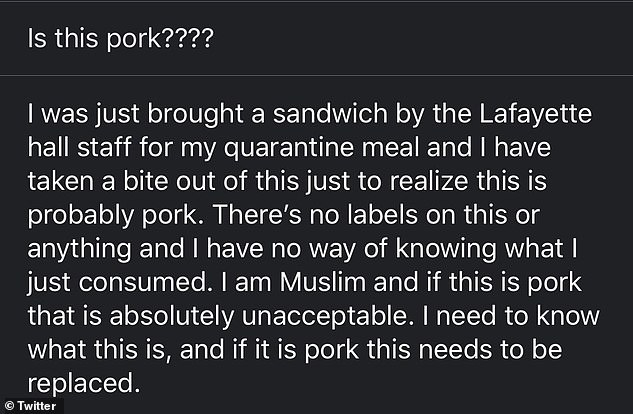Viewport: 633px width, 414px height.
Task: Place cursor on the word "brought"
Action: (195, 115)
